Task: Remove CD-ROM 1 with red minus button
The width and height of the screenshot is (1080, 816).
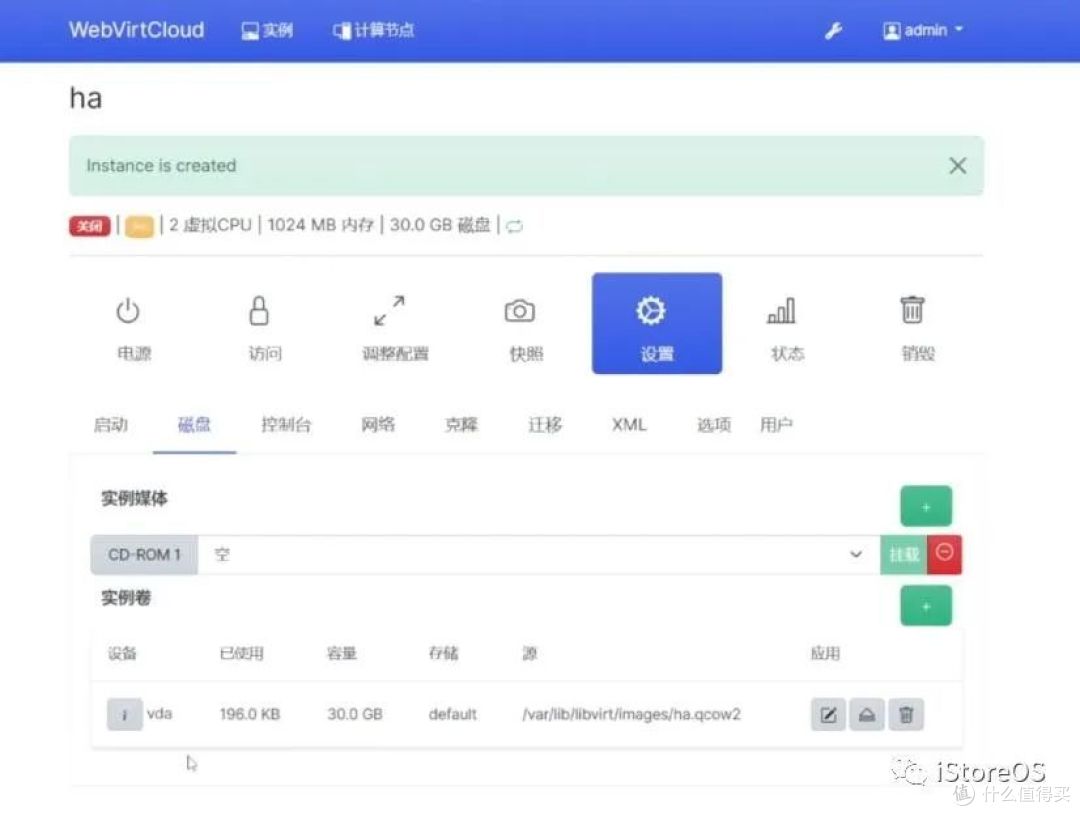Action: [x=944, y=554]
